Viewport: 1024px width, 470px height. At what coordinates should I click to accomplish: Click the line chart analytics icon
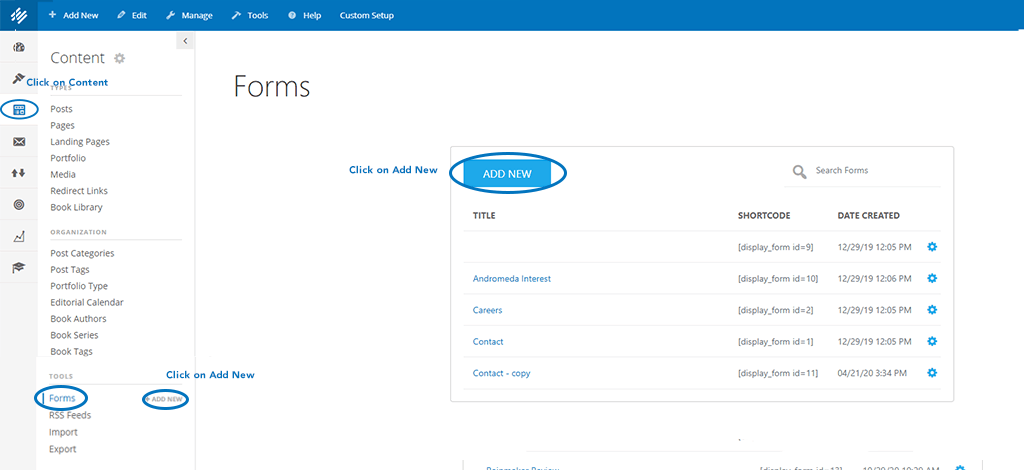click(19, 237)
